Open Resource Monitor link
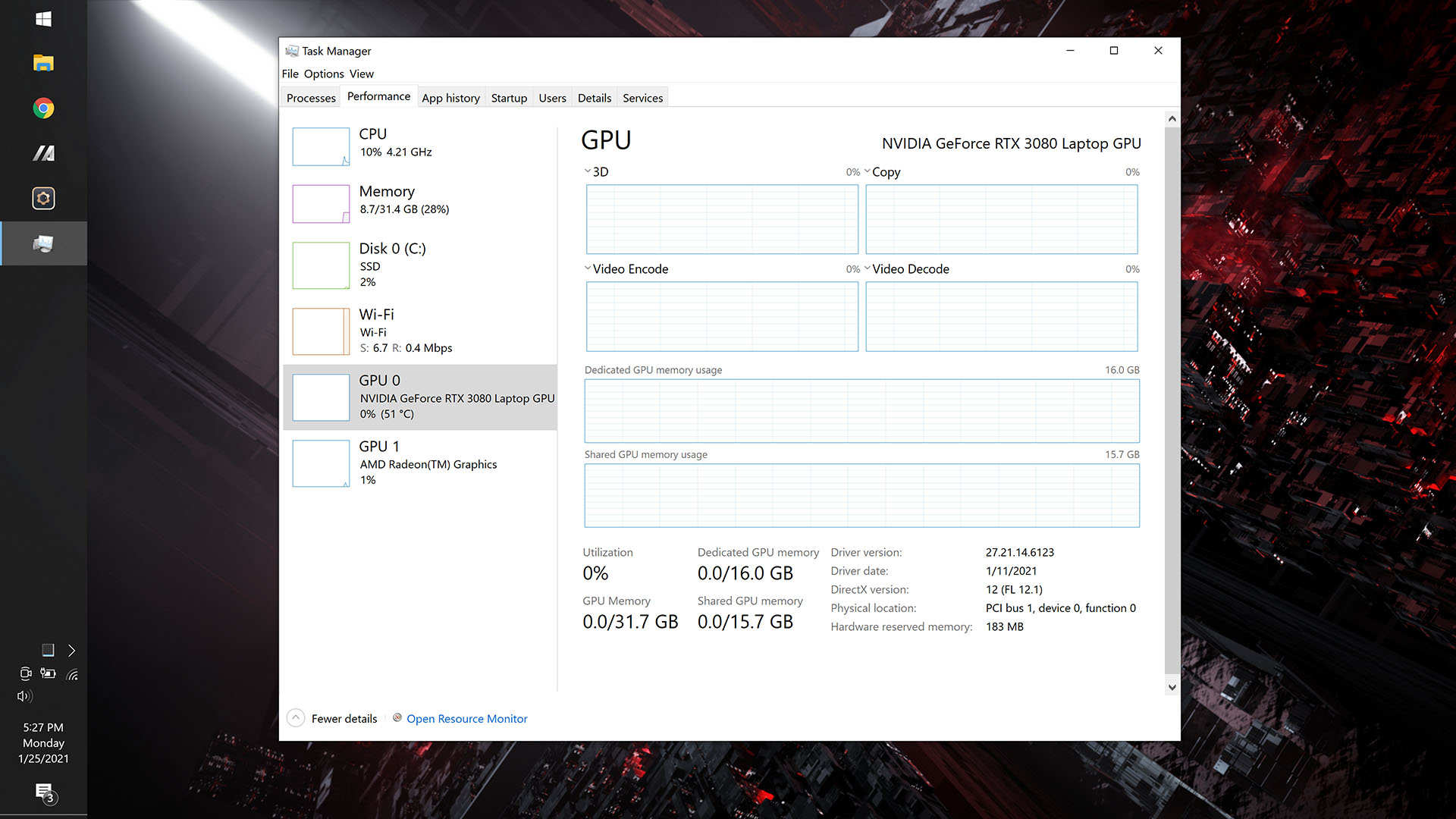 point(466,718)
